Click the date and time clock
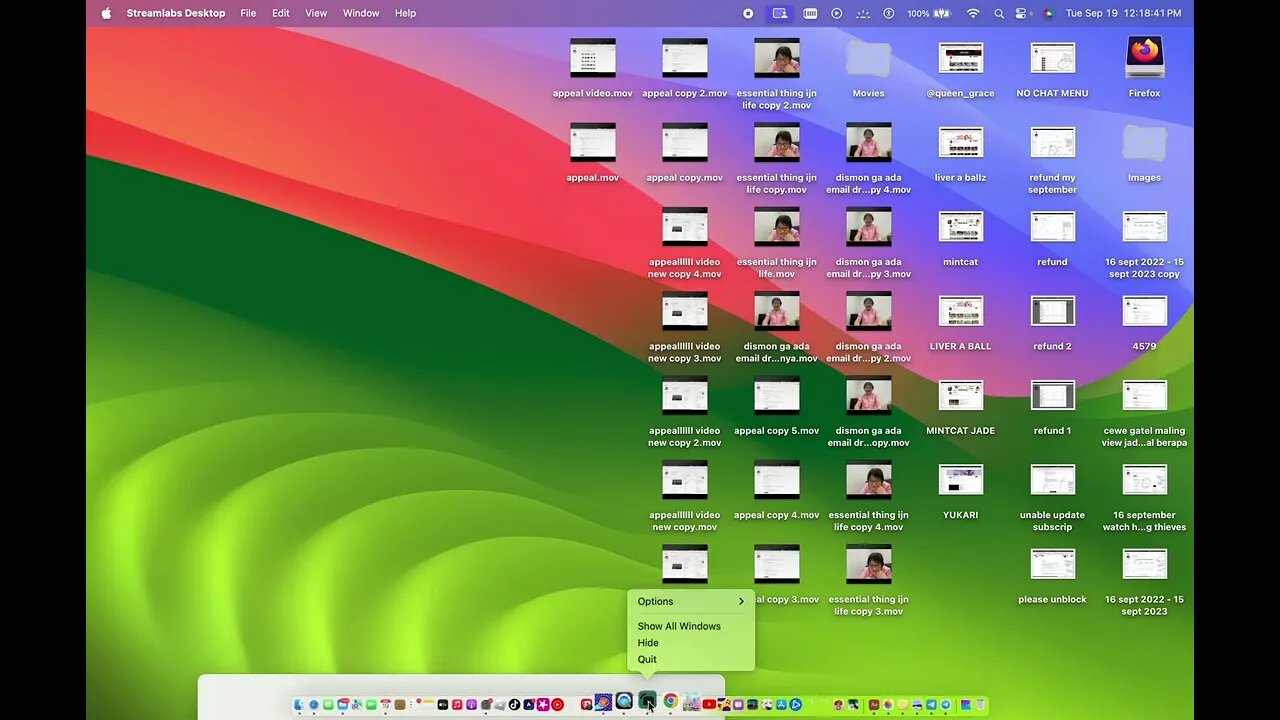 [1123, 13]
